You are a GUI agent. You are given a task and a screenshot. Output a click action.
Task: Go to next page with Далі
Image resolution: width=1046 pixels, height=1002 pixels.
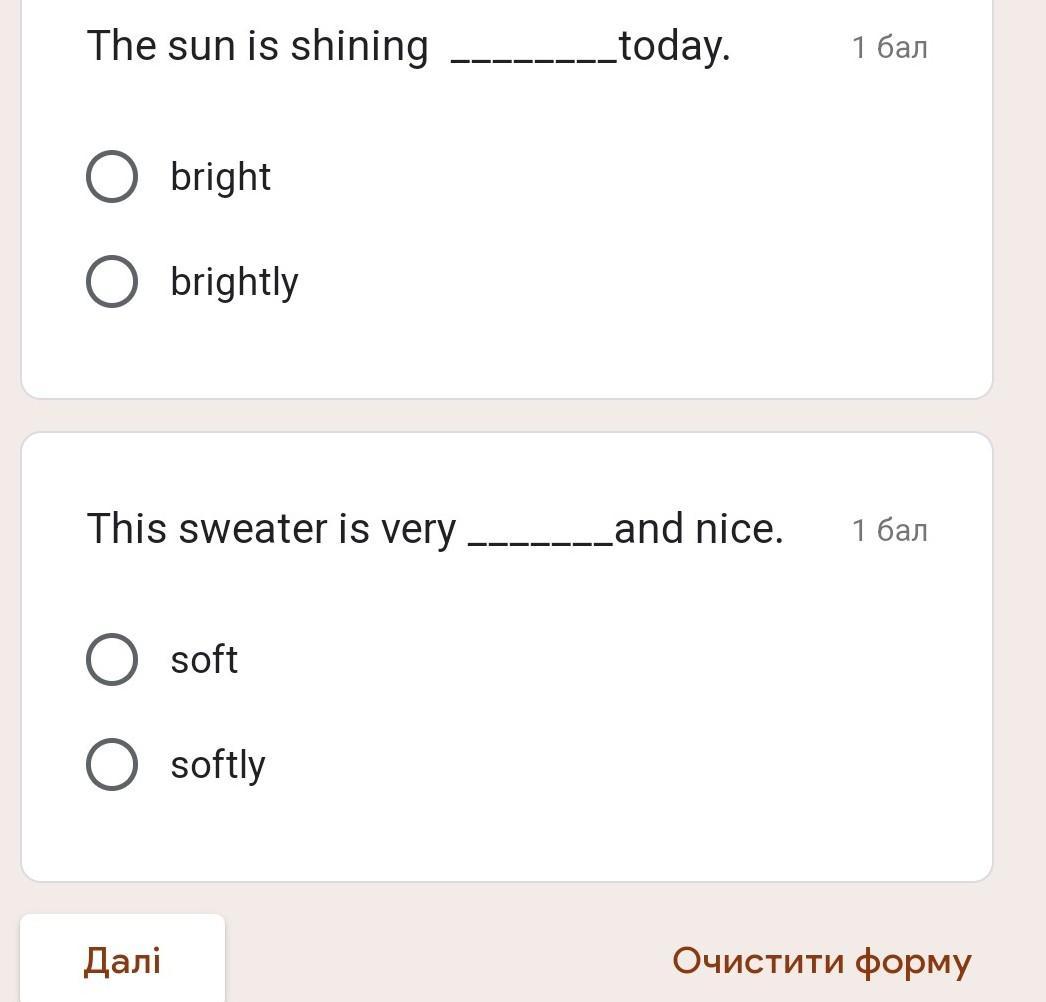click(x=122, y=958)
